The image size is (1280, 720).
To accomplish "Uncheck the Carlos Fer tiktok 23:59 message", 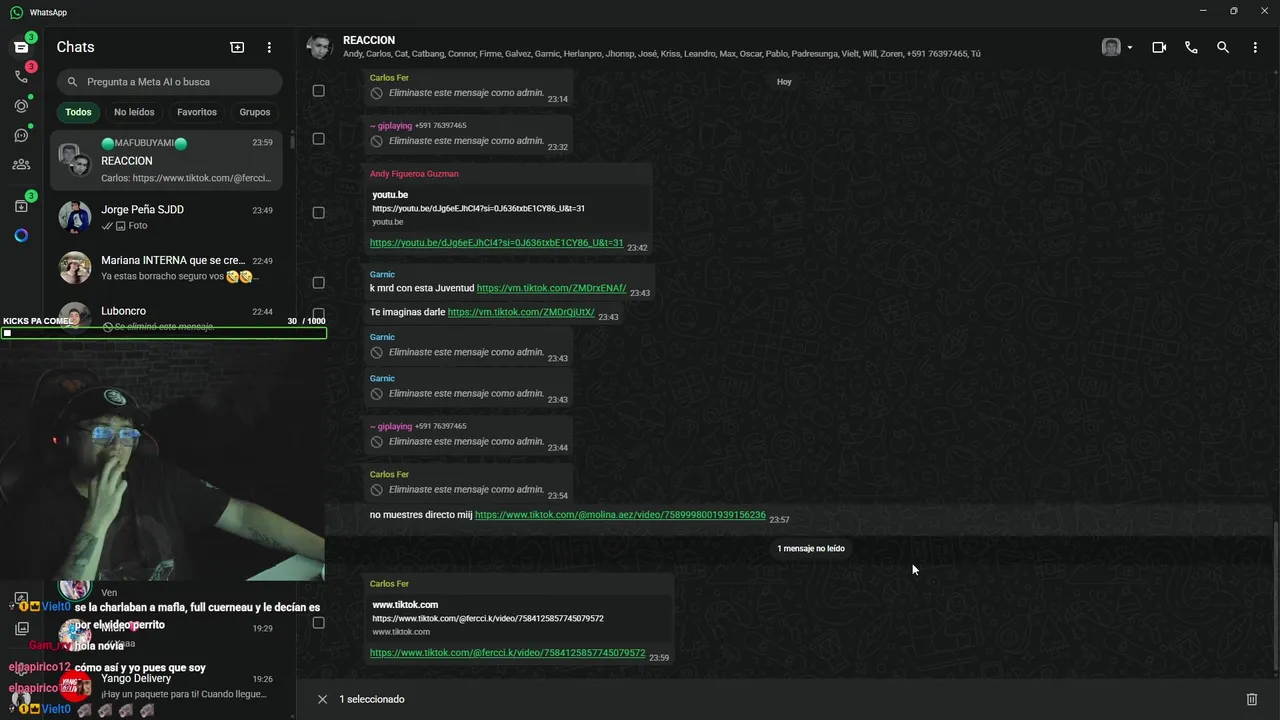I will (318, 623).
